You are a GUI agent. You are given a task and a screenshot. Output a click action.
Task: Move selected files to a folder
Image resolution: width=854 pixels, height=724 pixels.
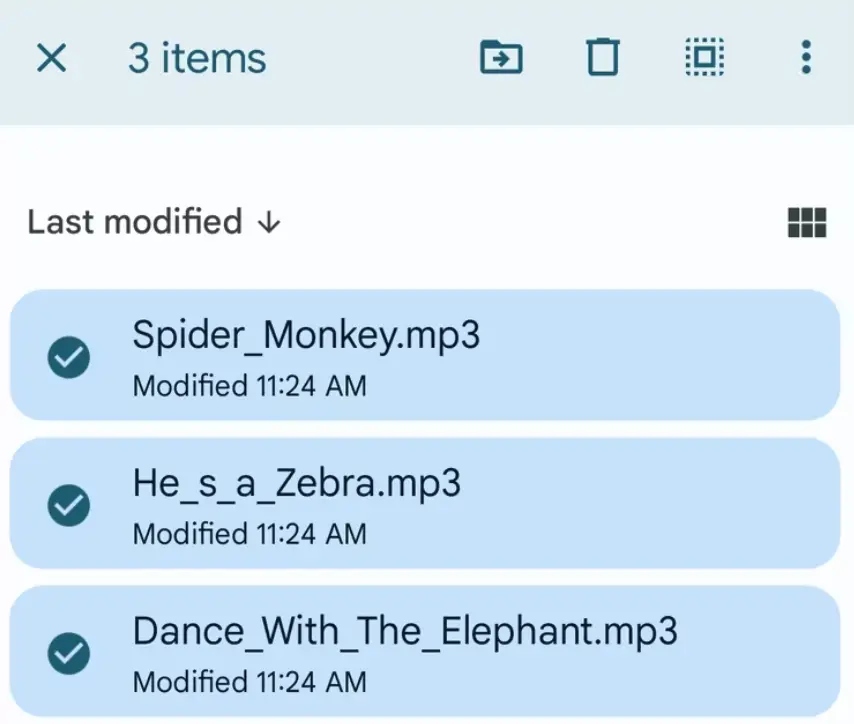(x=501, y=58)
